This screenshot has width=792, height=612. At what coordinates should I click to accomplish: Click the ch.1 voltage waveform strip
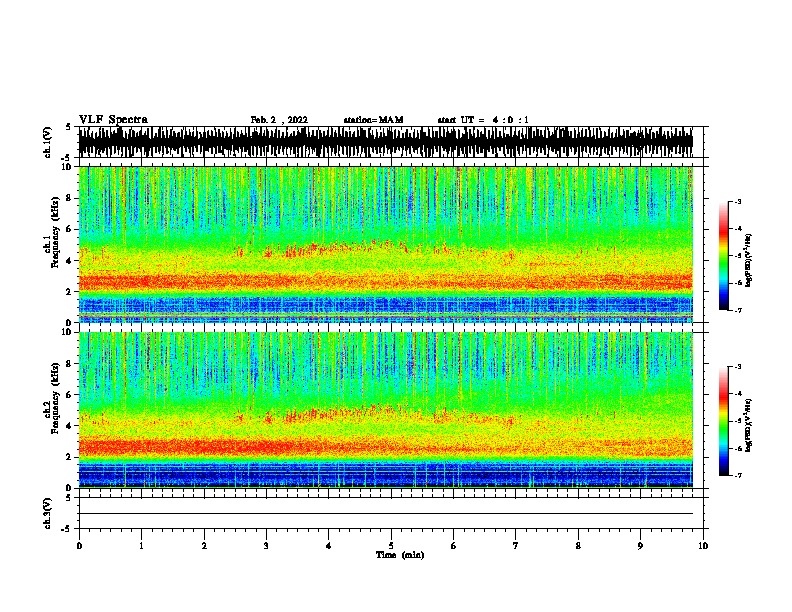point(386,142)
